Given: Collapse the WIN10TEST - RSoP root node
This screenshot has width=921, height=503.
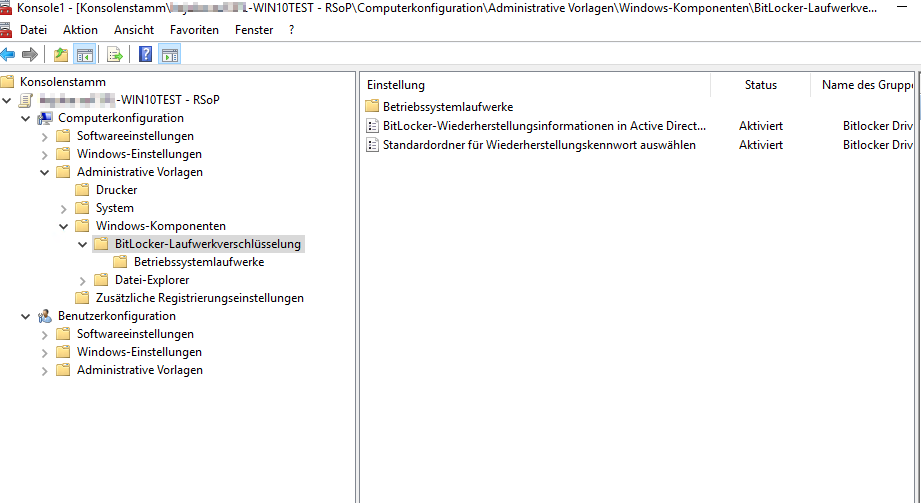Looking at the screenshot, I should pyautogui.click(x=7, y=100).
